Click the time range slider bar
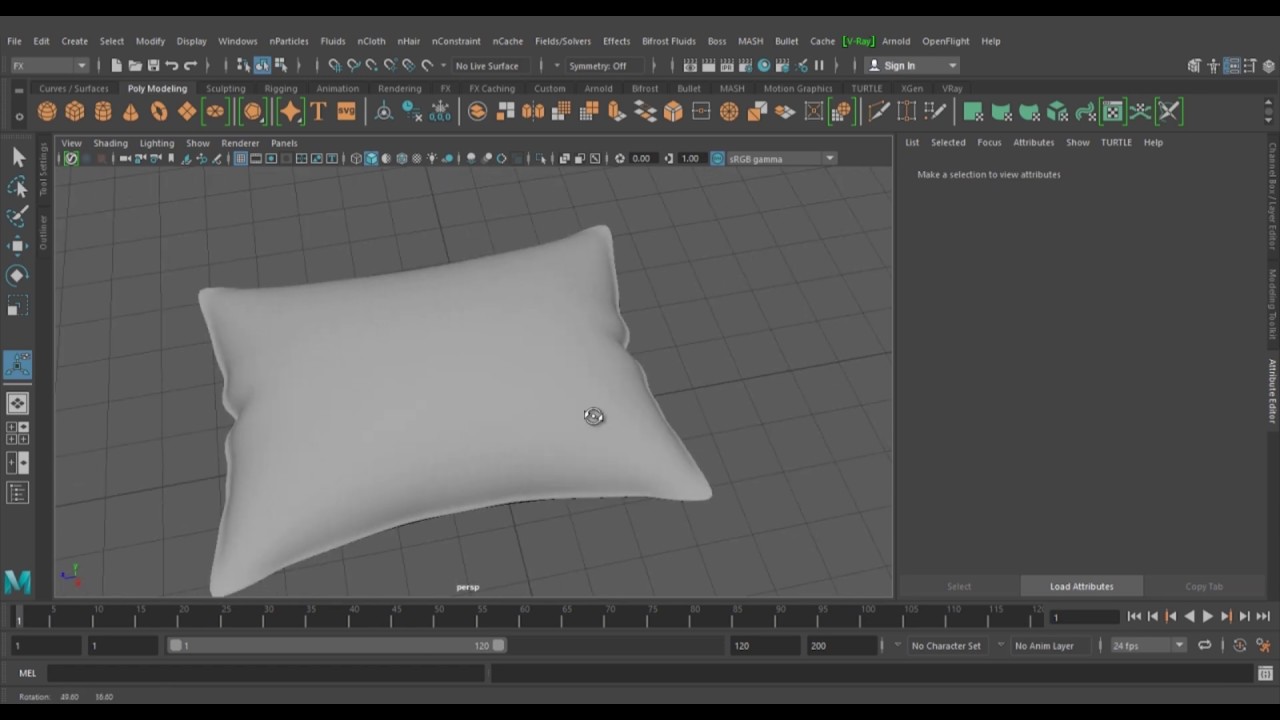This screenshot has width=1280, height=720. click(x=338, y=646)
